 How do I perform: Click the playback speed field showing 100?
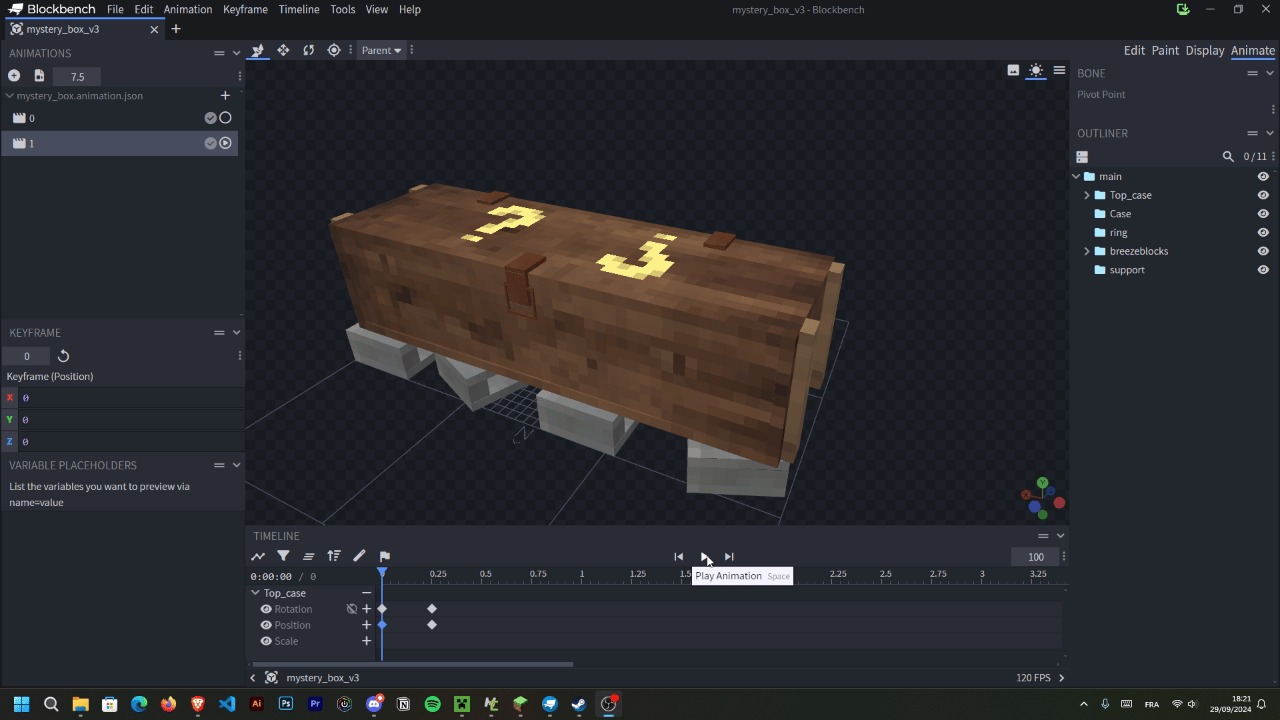pyautogui.click(x=1036, y=557)
